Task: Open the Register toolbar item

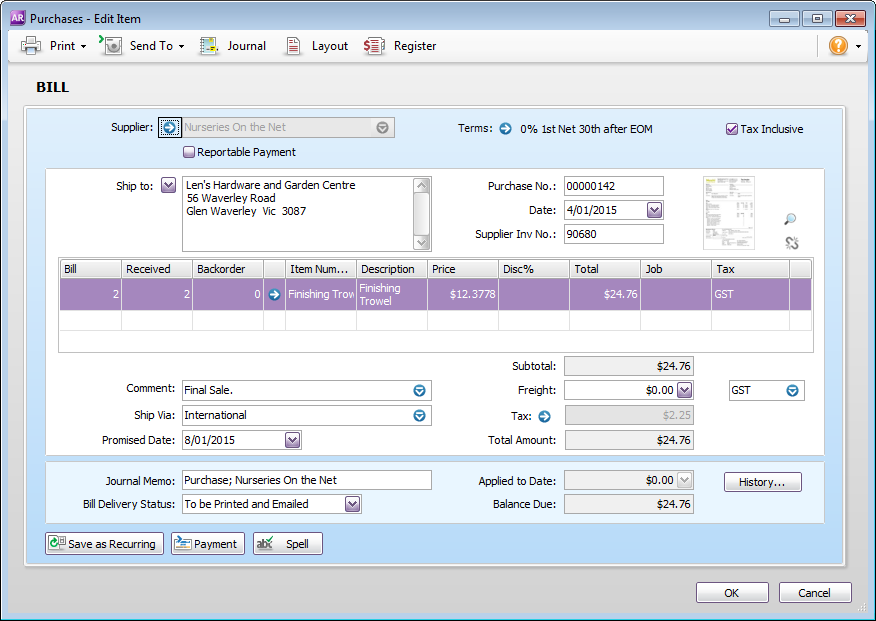Action: click(x=400, y=46)
